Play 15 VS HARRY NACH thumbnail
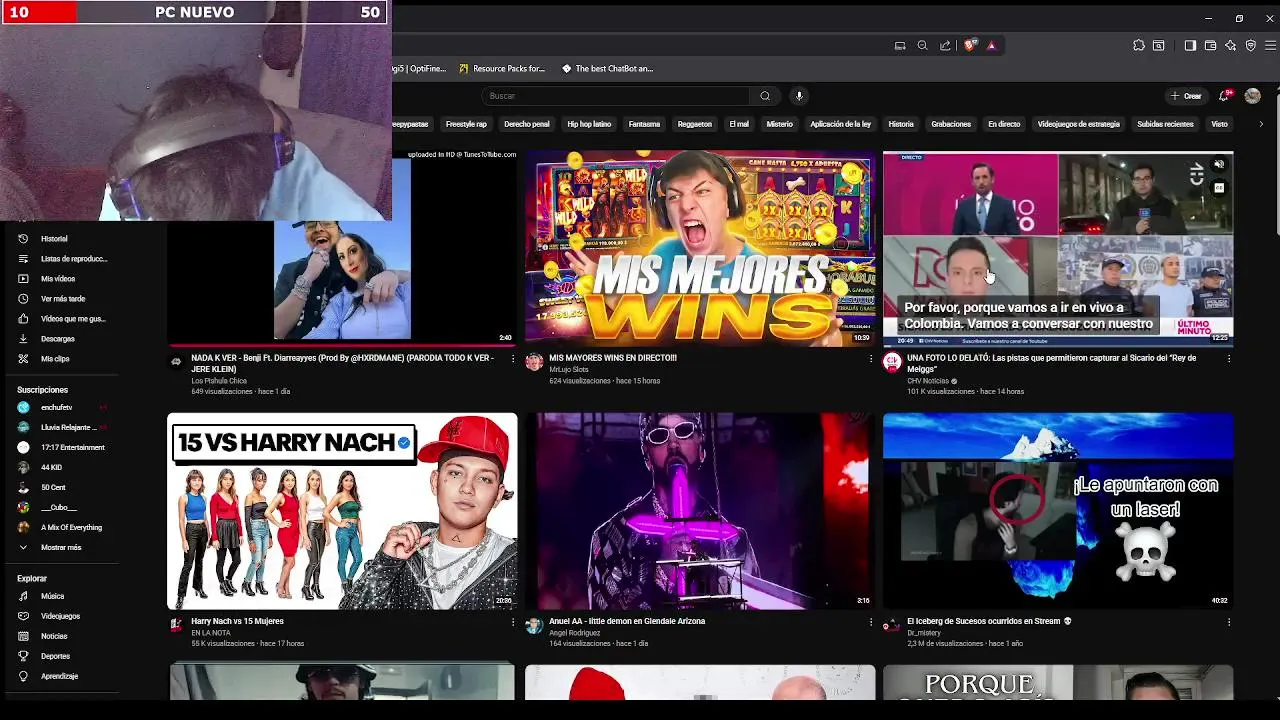The image size is (1280, 720). pos(342,511)
